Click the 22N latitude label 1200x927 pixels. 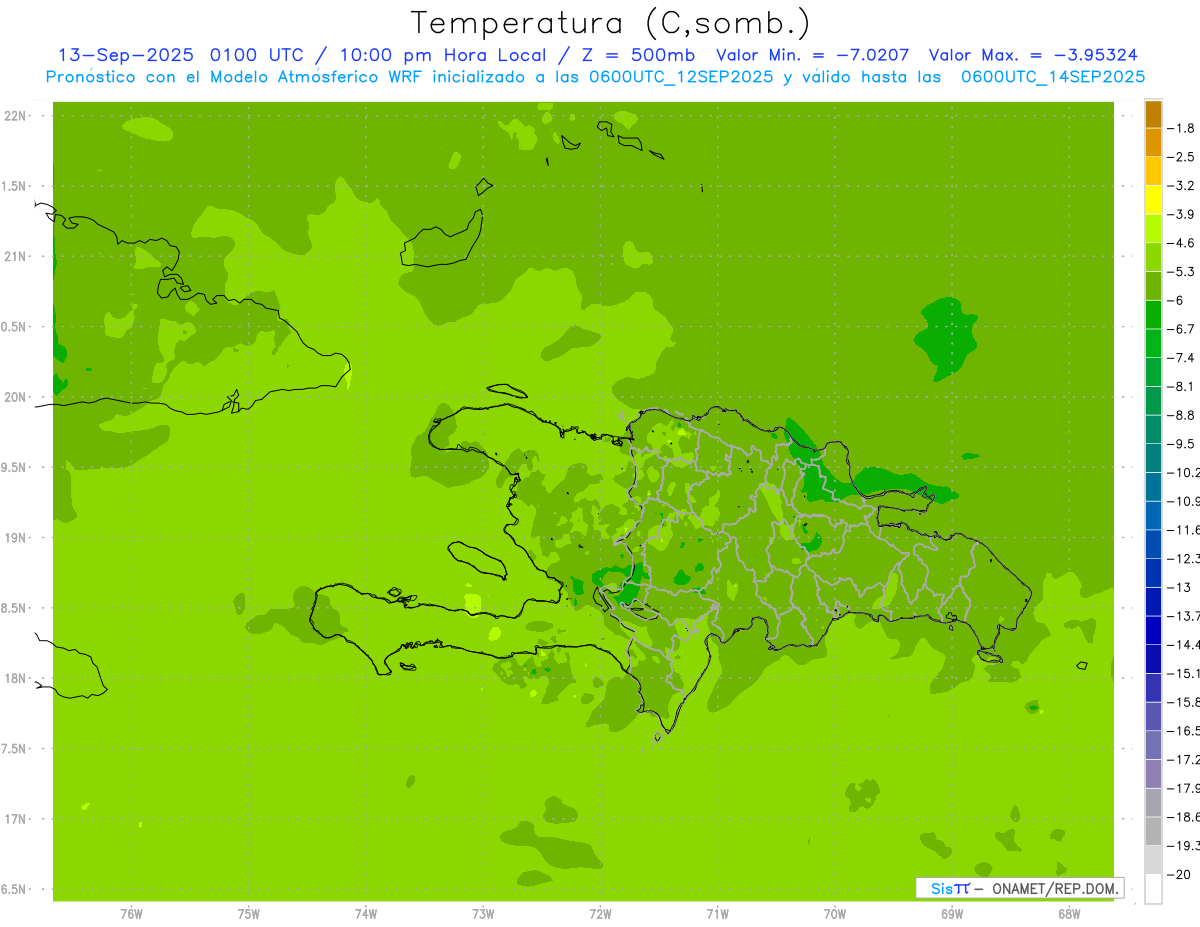coord(16,116)
